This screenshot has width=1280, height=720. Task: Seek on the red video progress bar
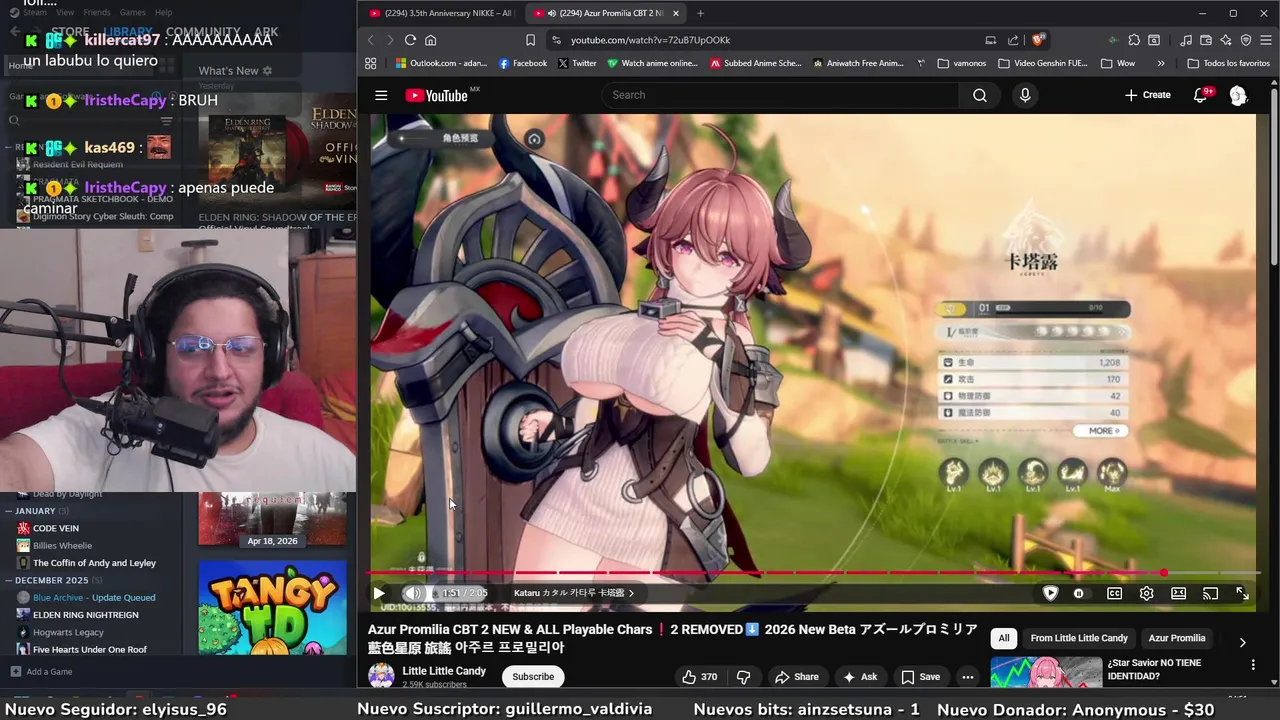click(812, 573)
